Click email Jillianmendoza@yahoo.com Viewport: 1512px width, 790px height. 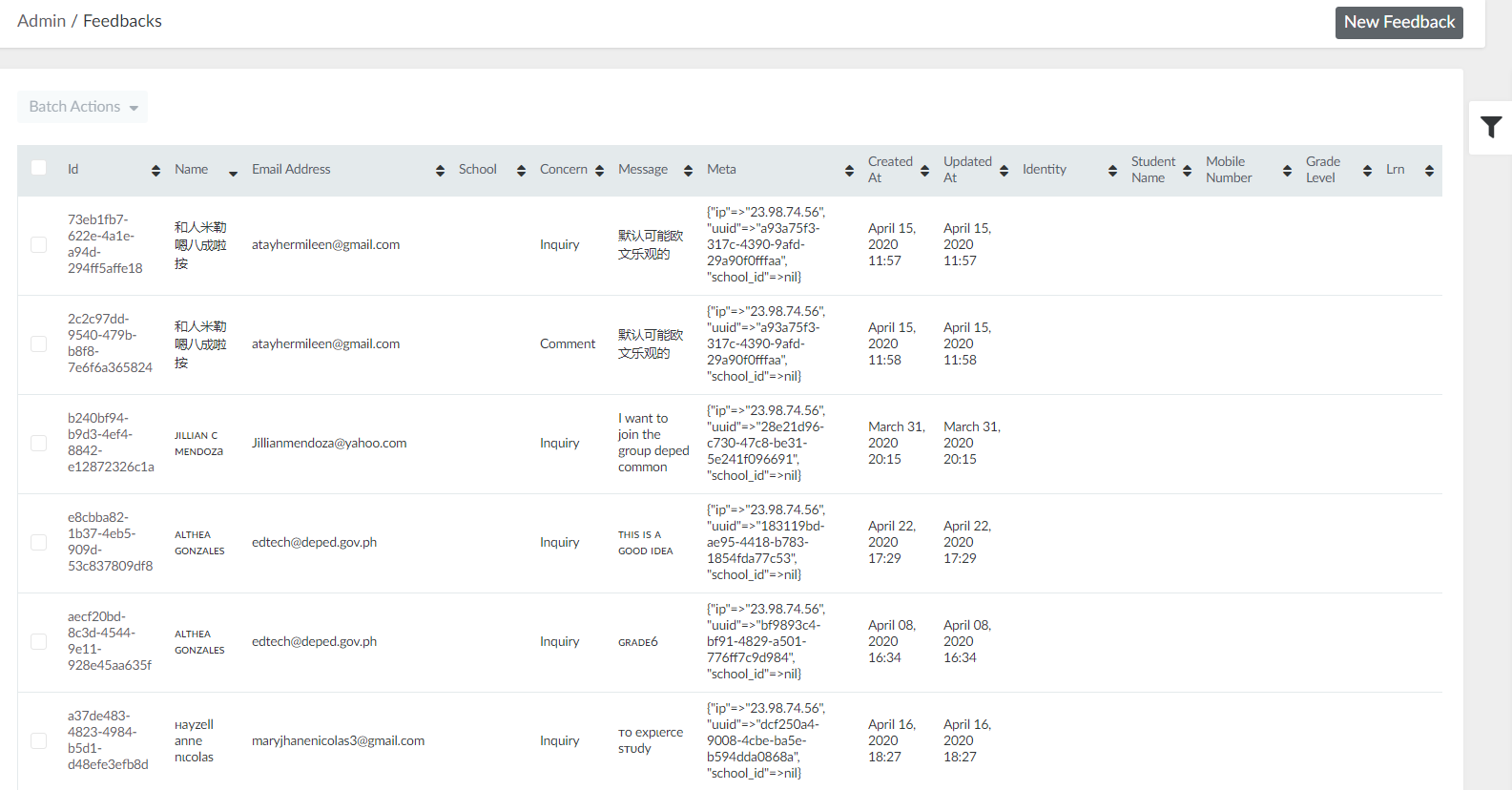(329, 443)
